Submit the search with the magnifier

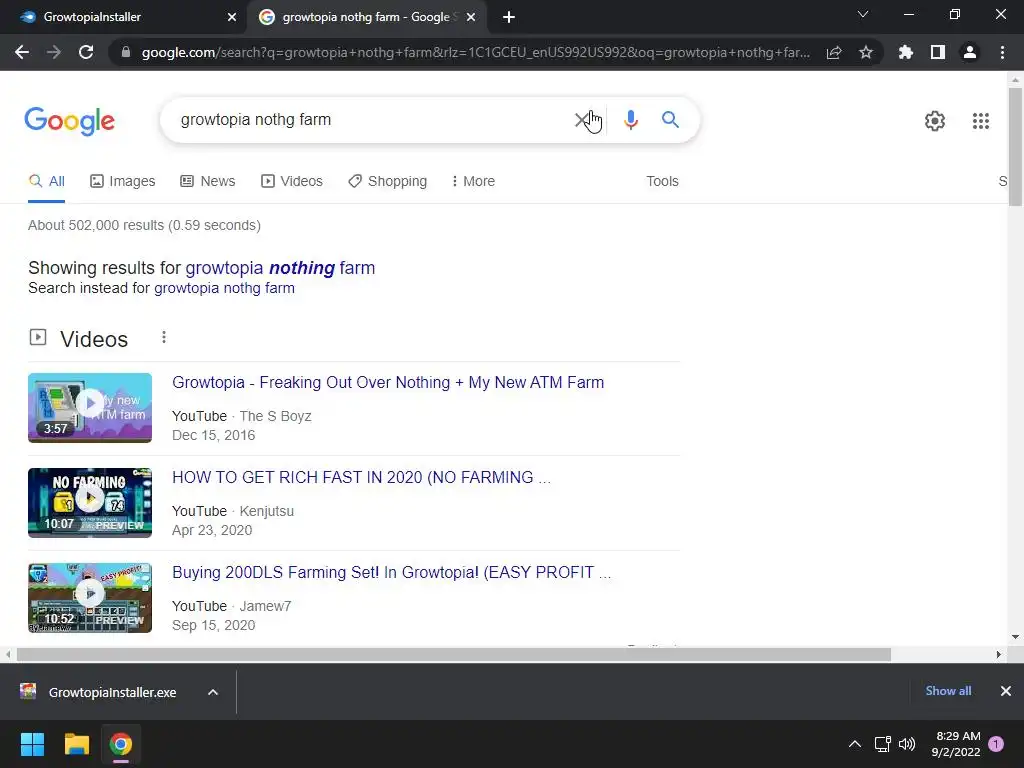[x=670, y=120]
